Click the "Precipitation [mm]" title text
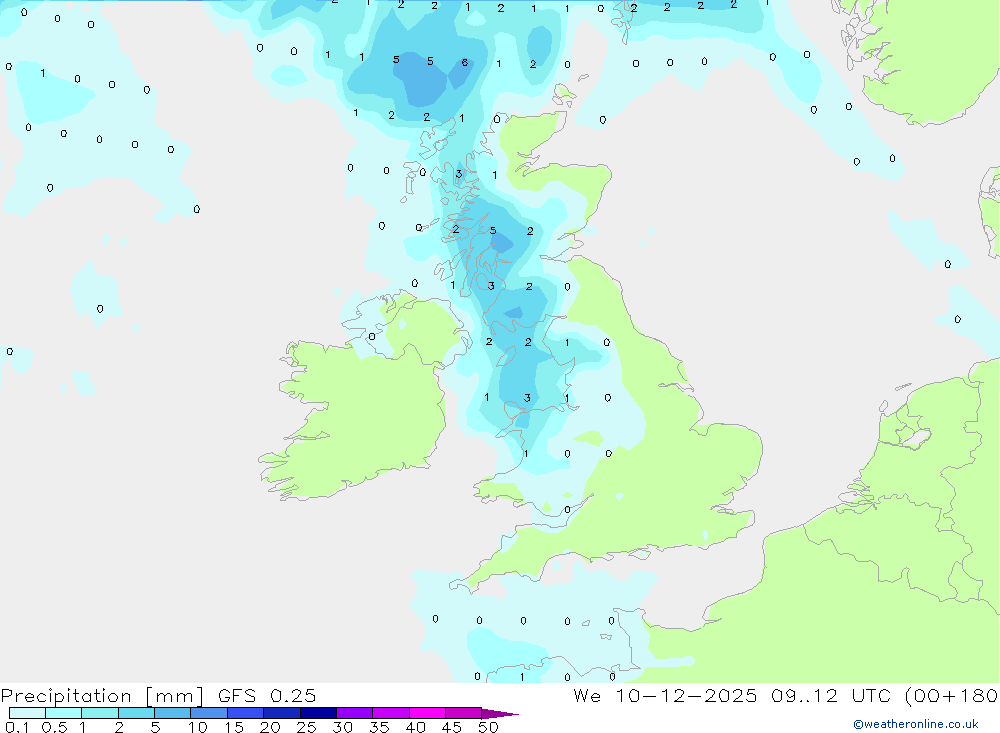The width and height of the screenshot is (1000, 733). (102, 696)
